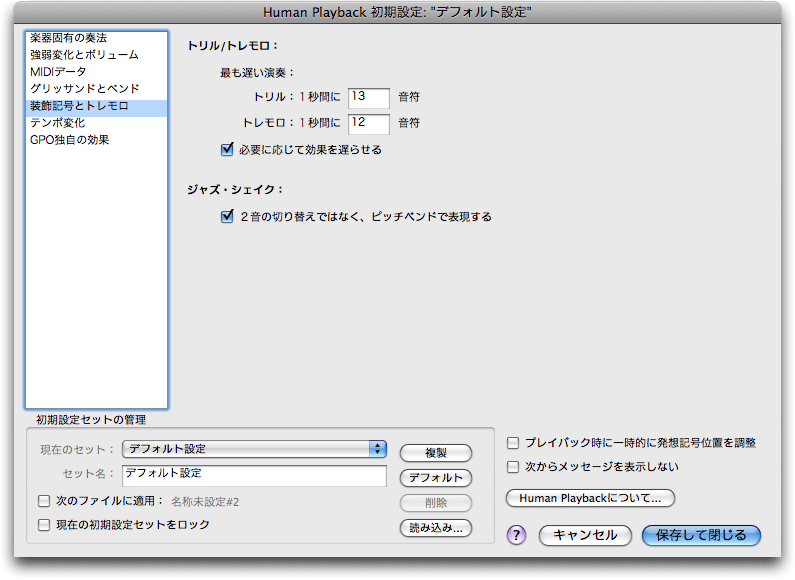Click the トレモロ notes-per-second field
Image resolution: width=795 pixels, height=580 pixels.
(369, 124)
